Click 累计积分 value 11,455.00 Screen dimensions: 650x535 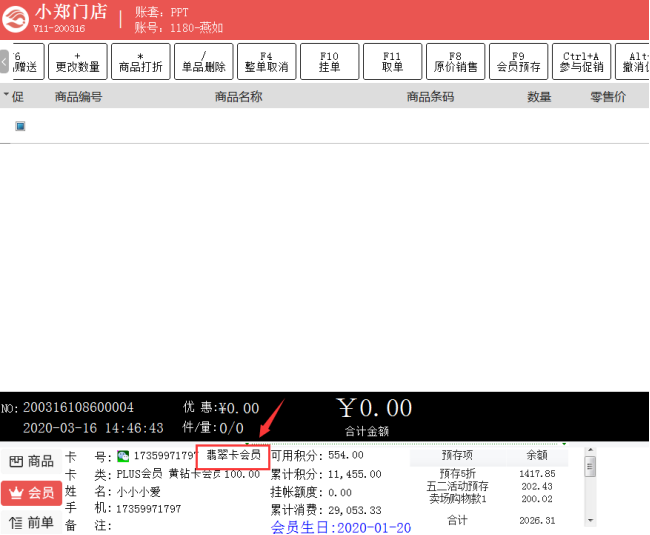coord(355,474)
